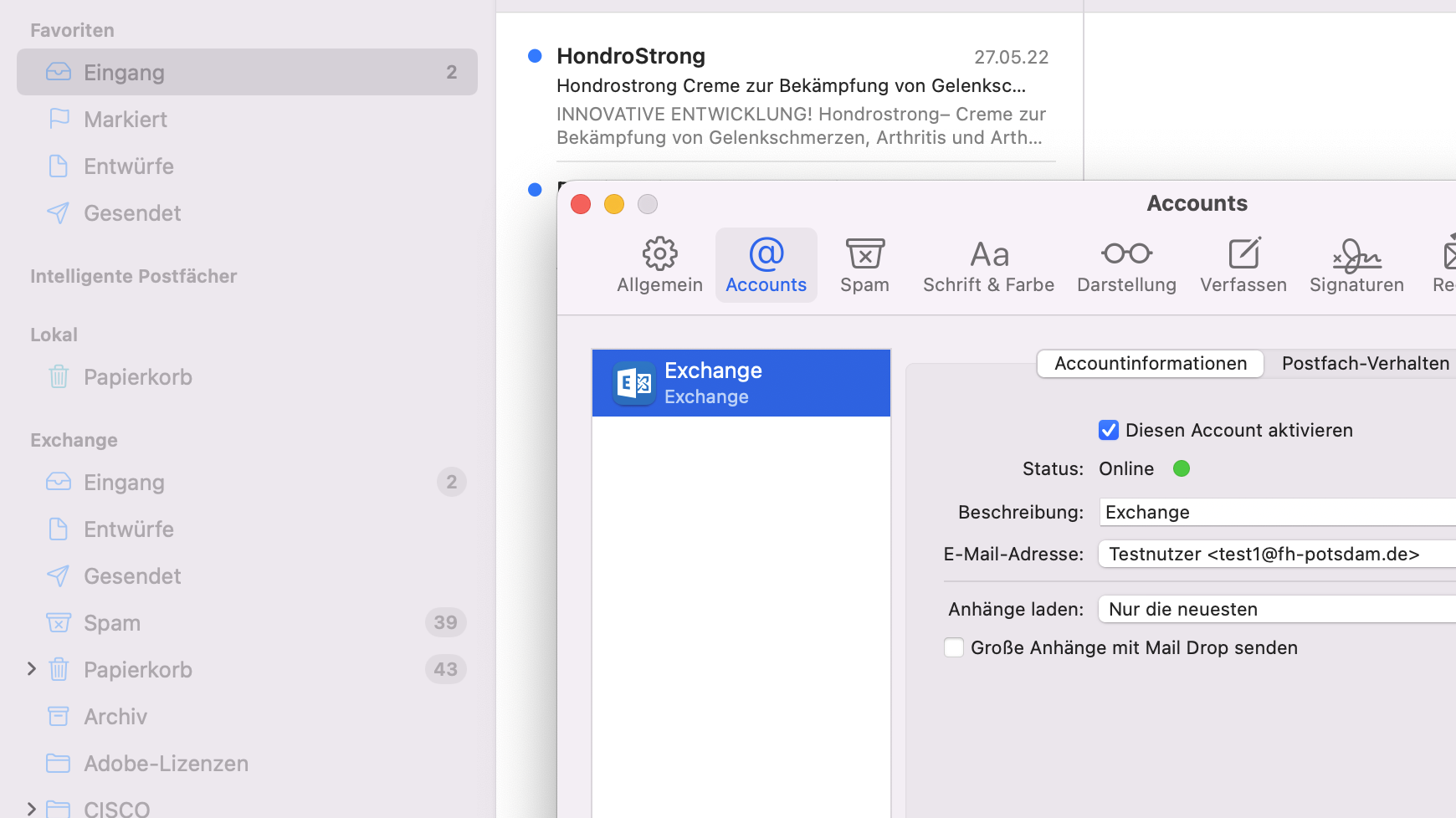Viewport: 1456px width, 818px height.
Task: Open the Anhänge laden dropdown
Action: [x=1276, y=609]
